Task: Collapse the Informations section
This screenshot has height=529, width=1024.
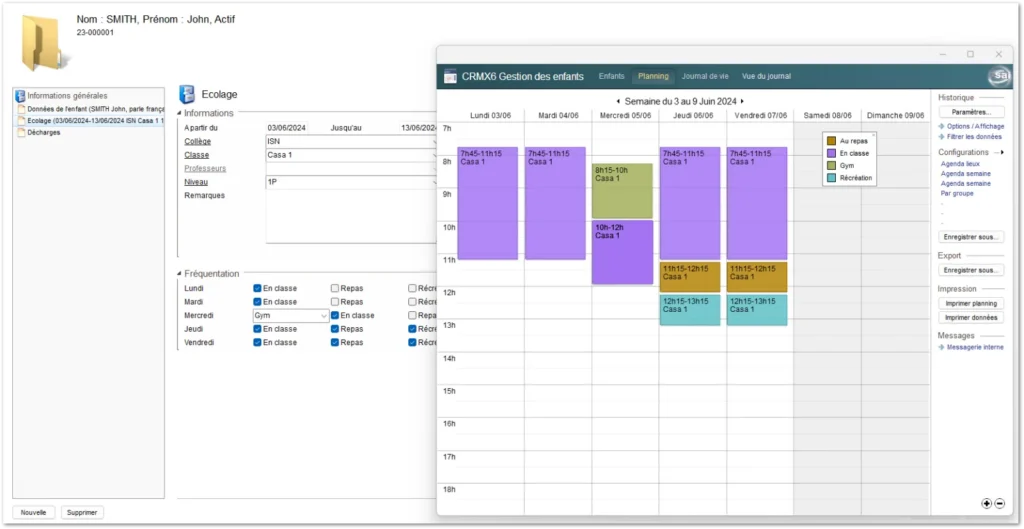Action: 180,114
